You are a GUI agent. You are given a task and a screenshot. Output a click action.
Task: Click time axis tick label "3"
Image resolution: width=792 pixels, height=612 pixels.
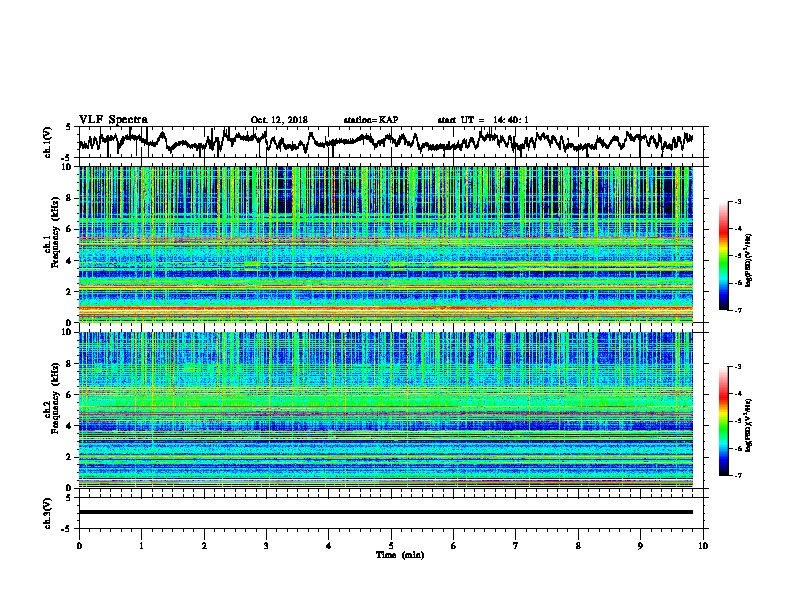click(x=266, y=546)
